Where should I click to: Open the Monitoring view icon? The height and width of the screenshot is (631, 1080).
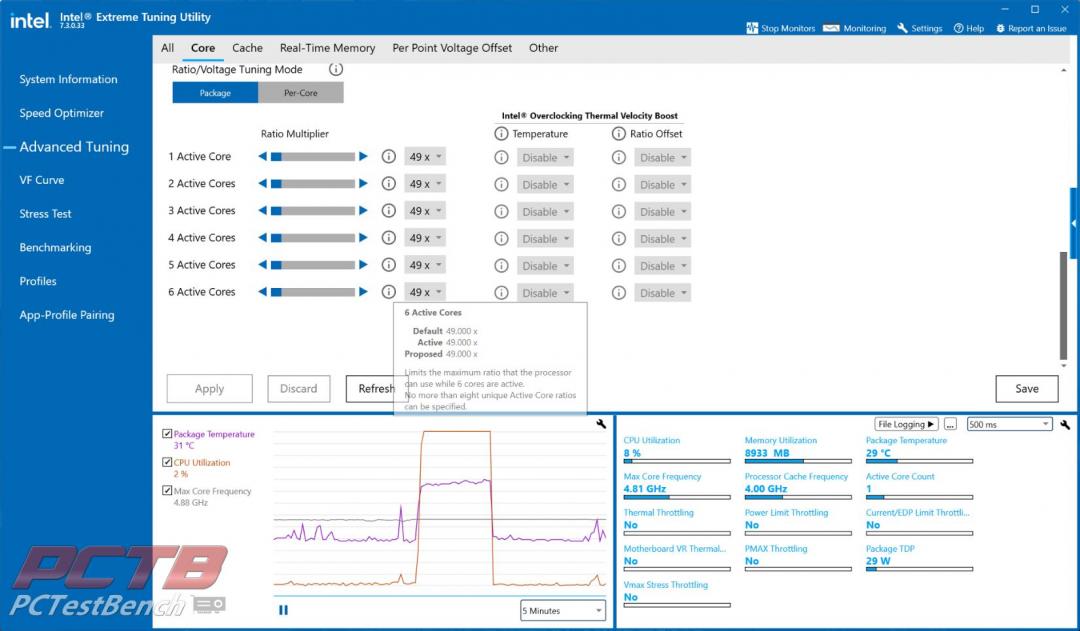pyautogui.click(x=831, y=28)
